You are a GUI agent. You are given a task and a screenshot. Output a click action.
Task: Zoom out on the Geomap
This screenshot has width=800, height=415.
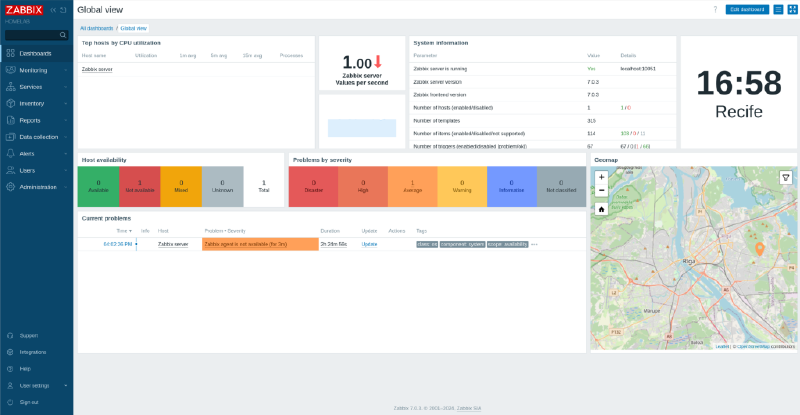601,189
